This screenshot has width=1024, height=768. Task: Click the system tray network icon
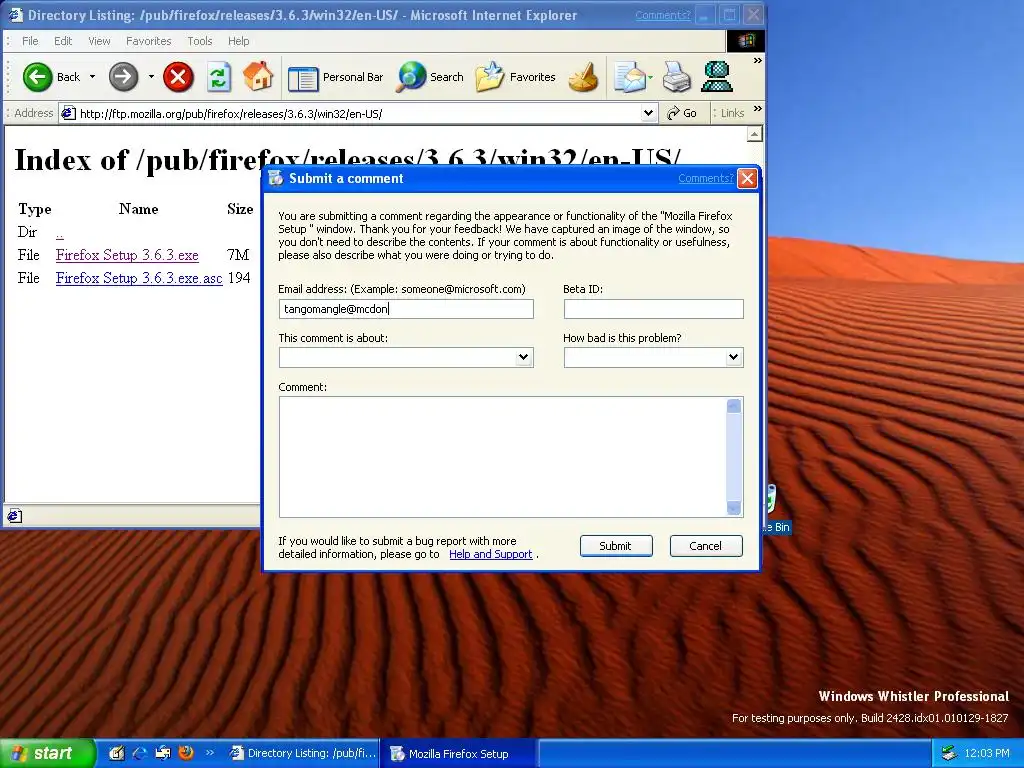[950, 754]
